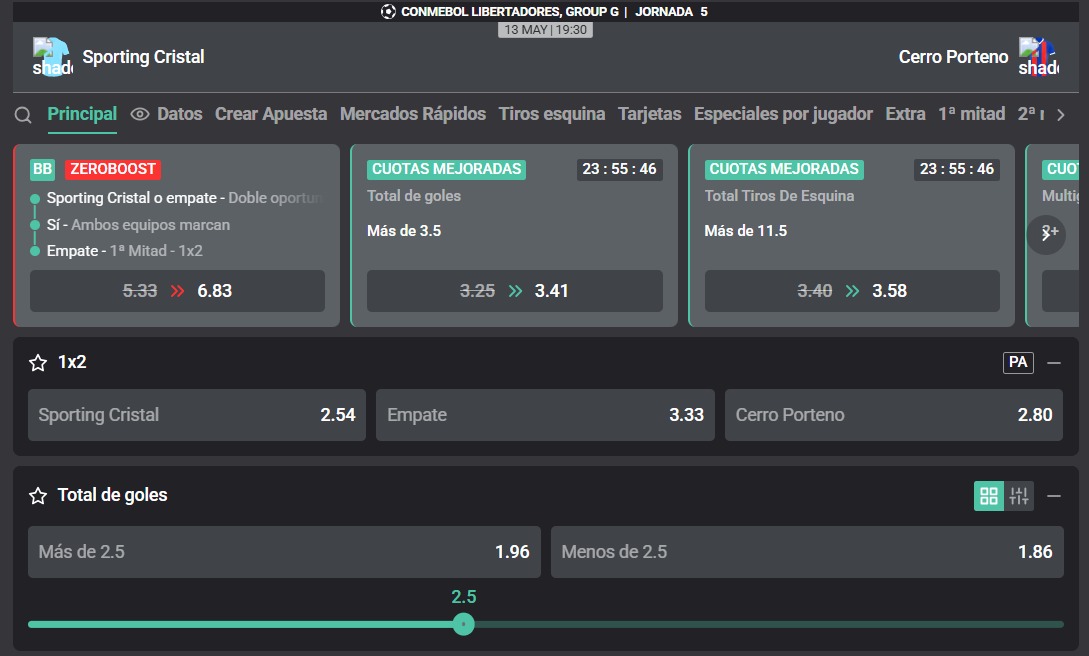Viewport: 1089px width, 656px height.
Task: Click CUOTAS MEJORADAS badge on Tiros De Esquina card
Action: 784,169
